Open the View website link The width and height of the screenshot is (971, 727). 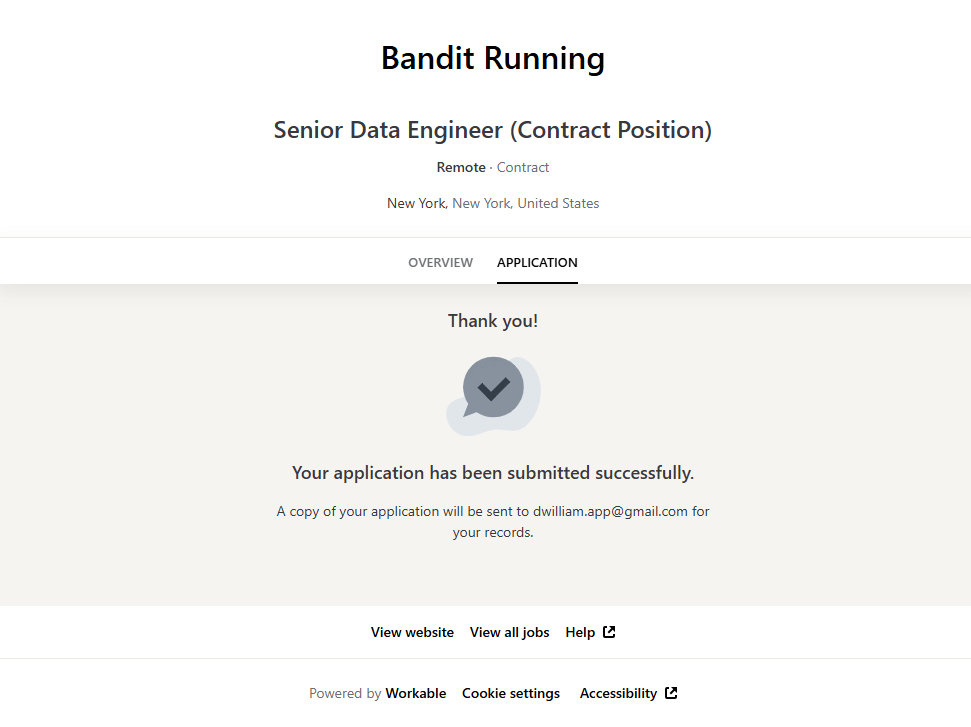click(412, 633)
